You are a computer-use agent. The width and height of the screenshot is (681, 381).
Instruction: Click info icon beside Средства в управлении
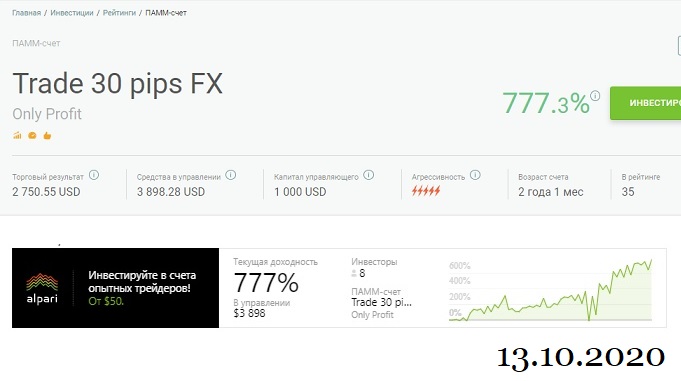click(231, 175)
